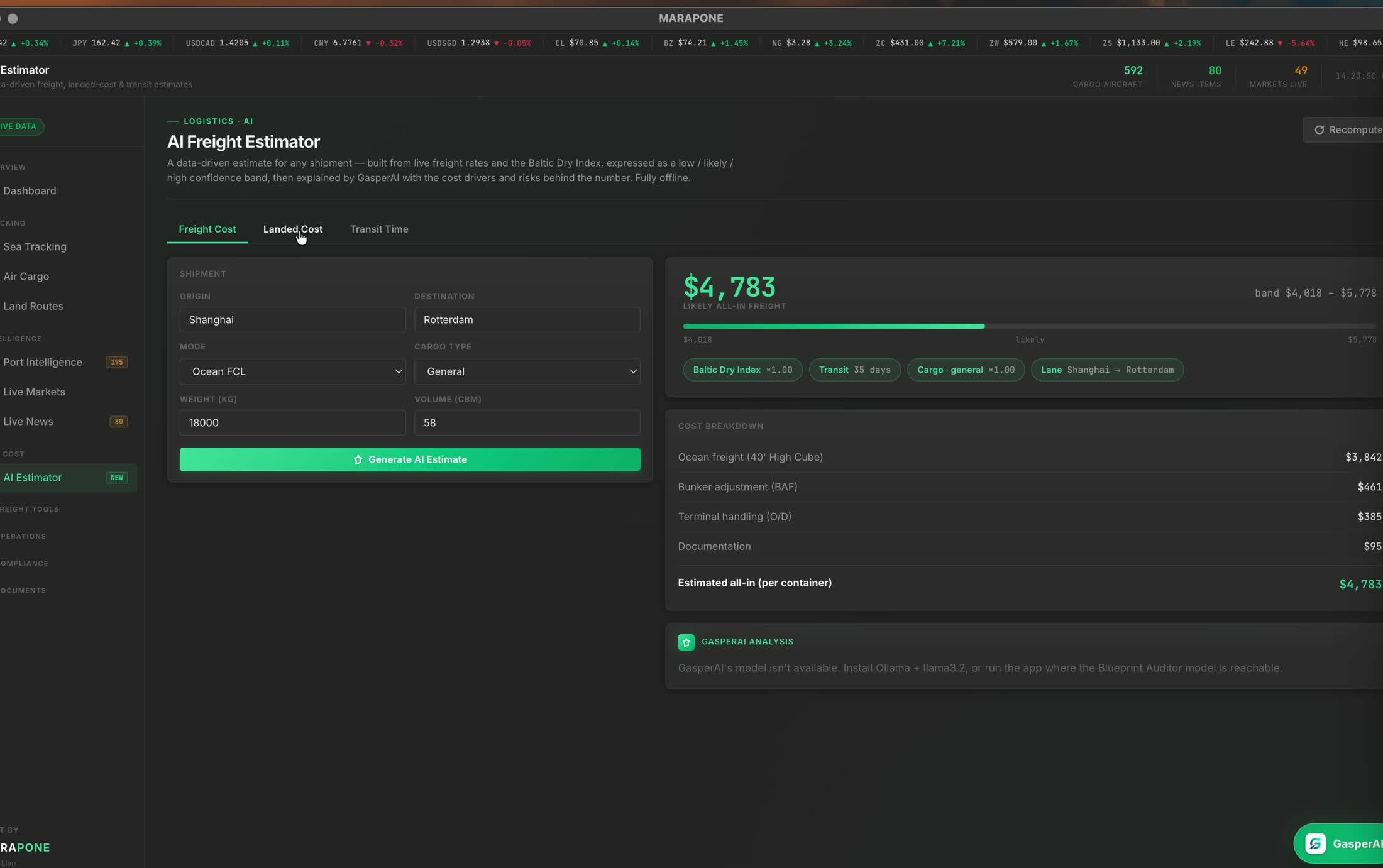The image size is (1383, 868).
Task: Expand the Operations sidebar section
Action: click(23, 536)
